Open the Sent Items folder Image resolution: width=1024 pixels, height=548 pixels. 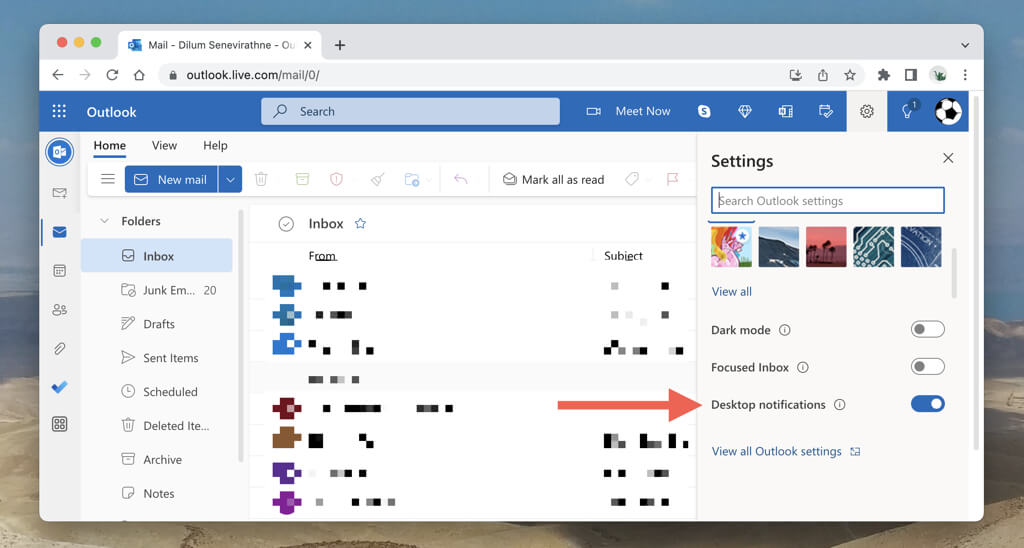coord(157,358)
